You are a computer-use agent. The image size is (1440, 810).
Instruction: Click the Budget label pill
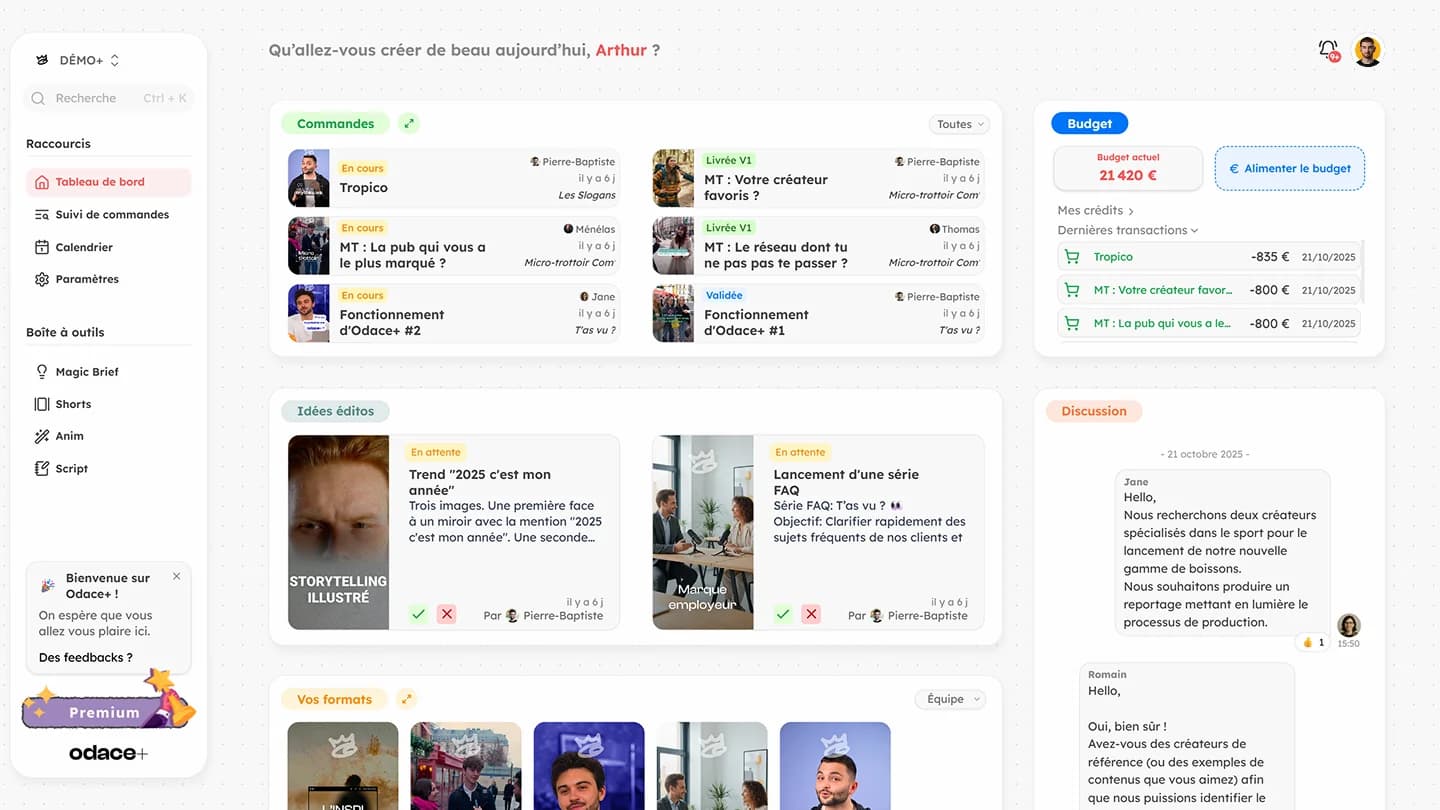point(1089,124)
